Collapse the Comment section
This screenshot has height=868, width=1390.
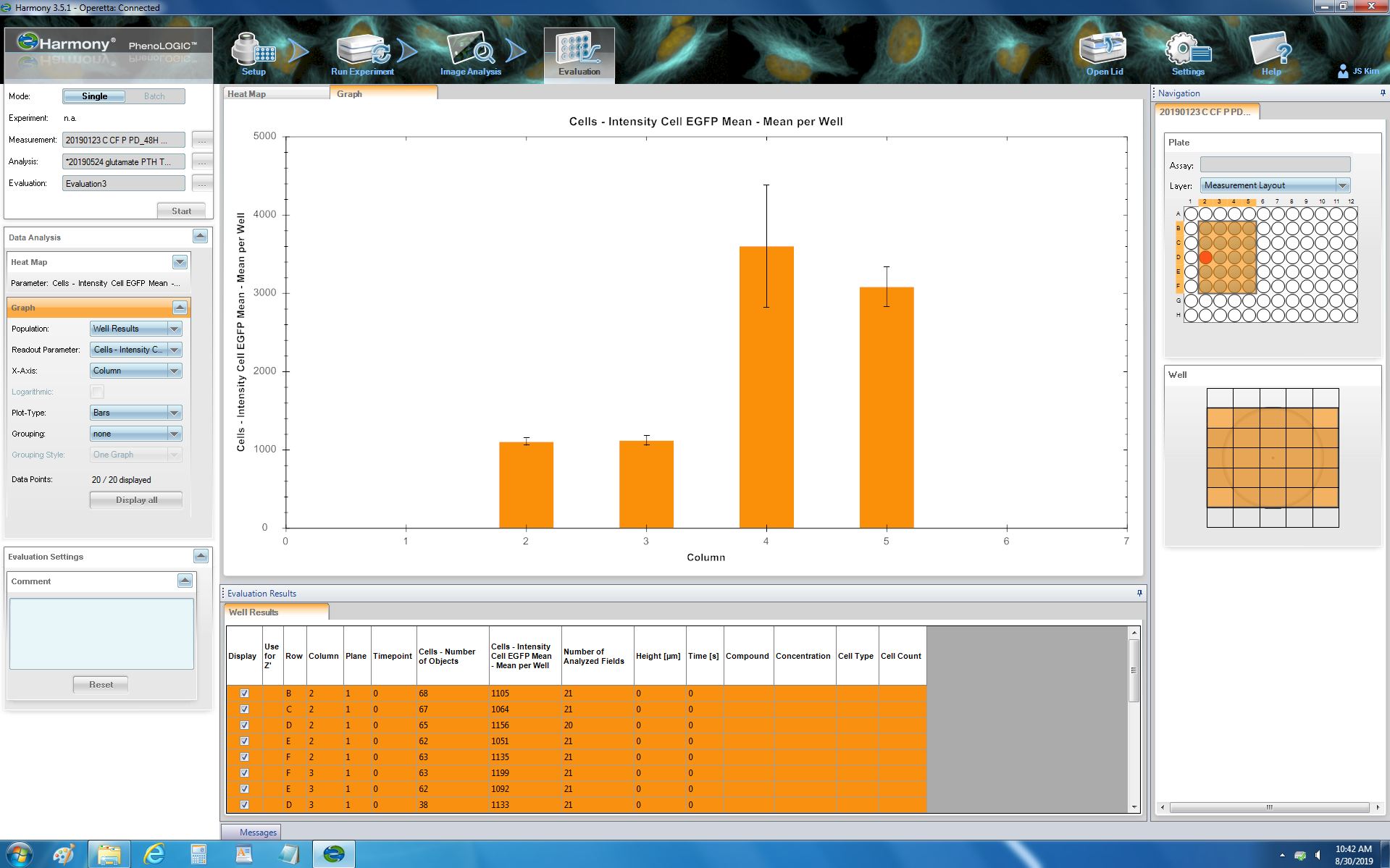coord(185,581)
